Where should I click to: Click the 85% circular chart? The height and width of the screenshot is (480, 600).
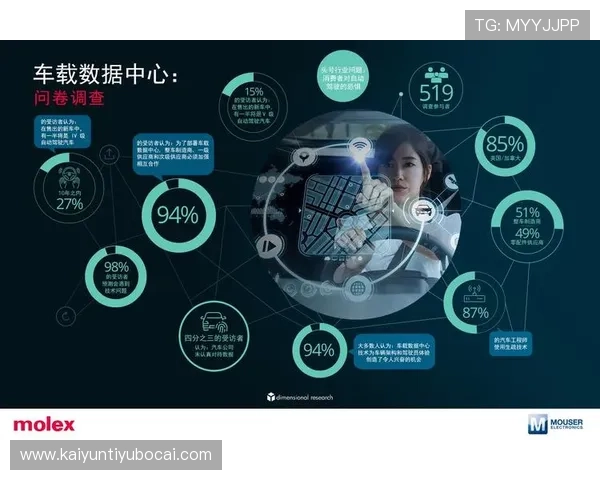[x=505, y=146]
